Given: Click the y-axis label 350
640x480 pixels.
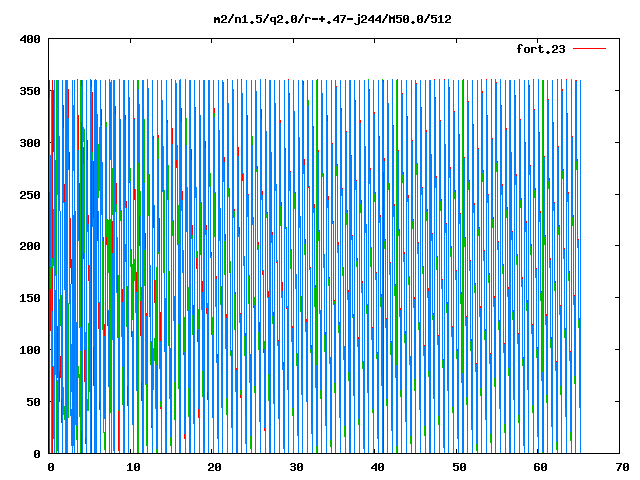Looking at the screenshot, I should coord(30,91).
